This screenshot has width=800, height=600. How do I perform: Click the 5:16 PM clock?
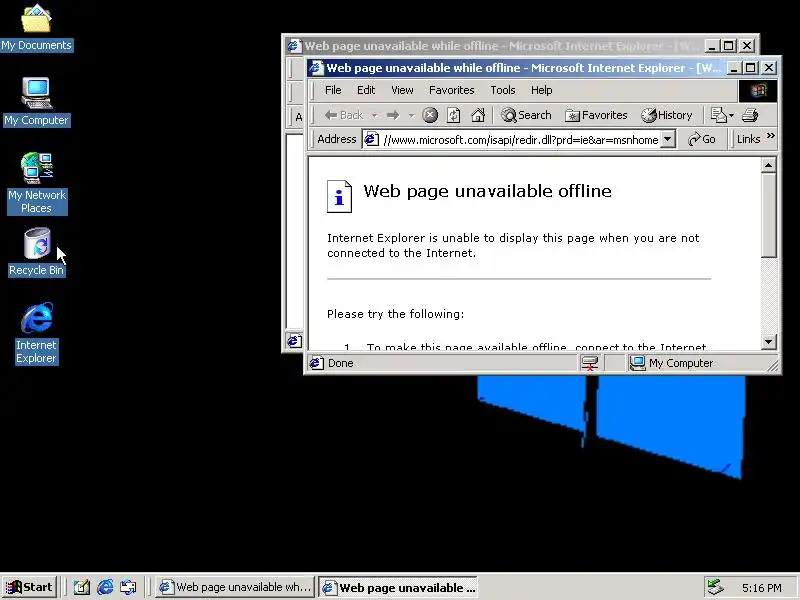(x=761, y=588)
